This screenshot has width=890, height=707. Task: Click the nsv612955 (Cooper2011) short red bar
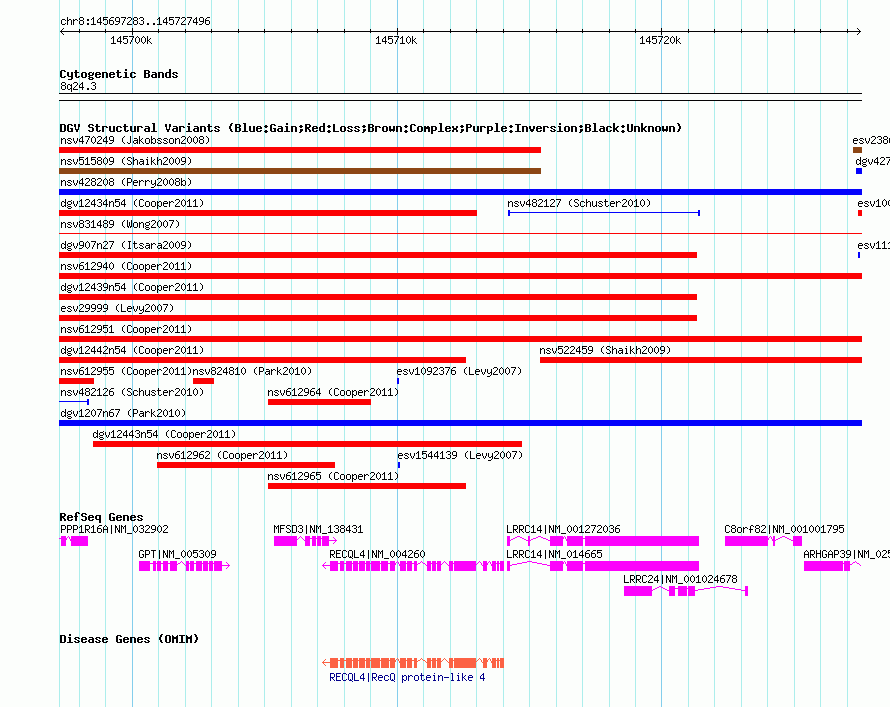pyautogui.click(x=77, y=381)
